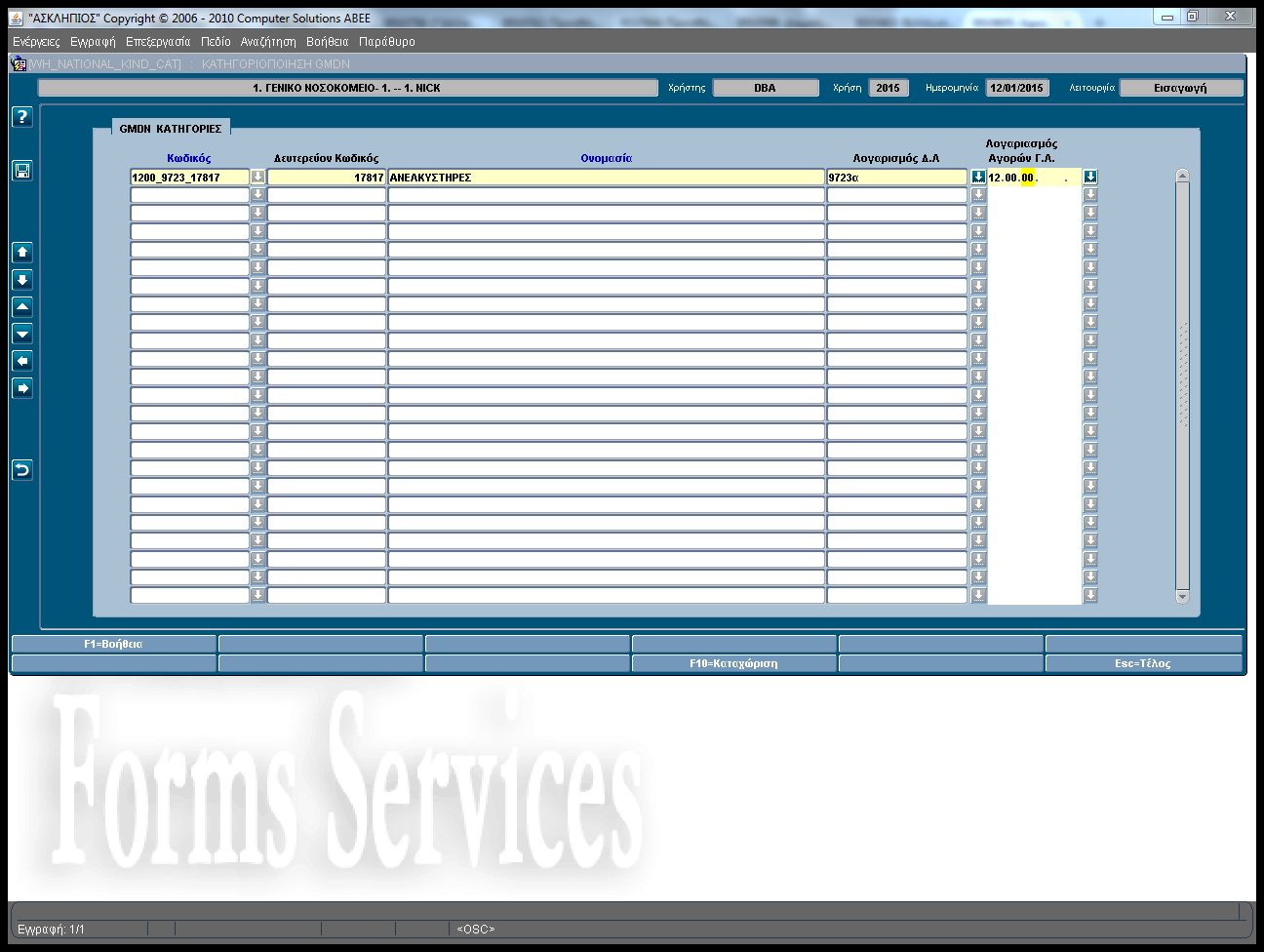Viewport: 1264px width, 952px height.
Task: Click the Χρήση field showing 2015
Action: click(x=888, y=88)
